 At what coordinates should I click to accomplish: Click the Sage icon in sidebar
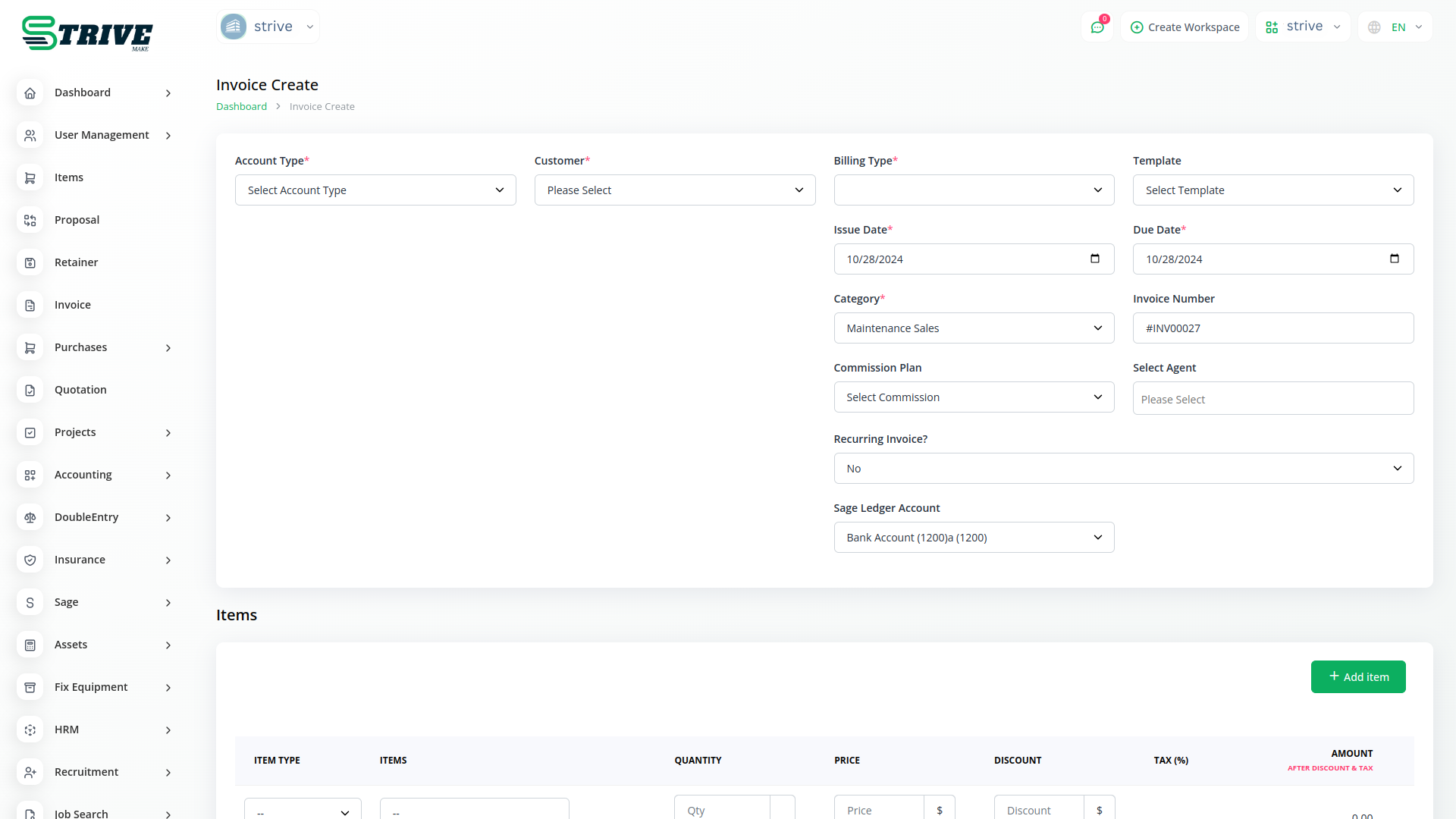coord(30,602)
